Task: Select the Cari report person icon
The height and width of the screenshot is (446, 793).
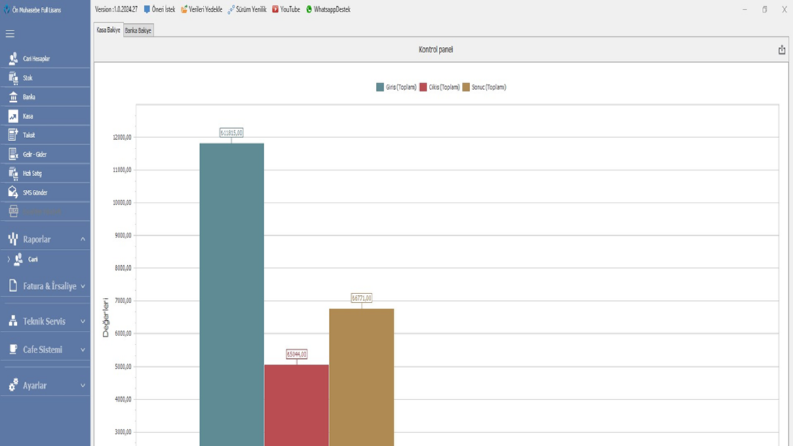Action: coord(18,259)
